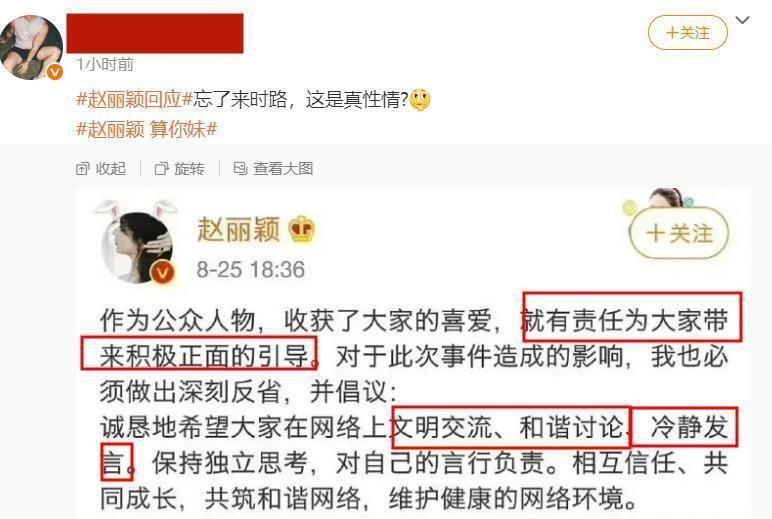The width and height of the screenshot is (772, 519).
Task: Follow the poster with 关注 button
Action: [x=688, y=32]
